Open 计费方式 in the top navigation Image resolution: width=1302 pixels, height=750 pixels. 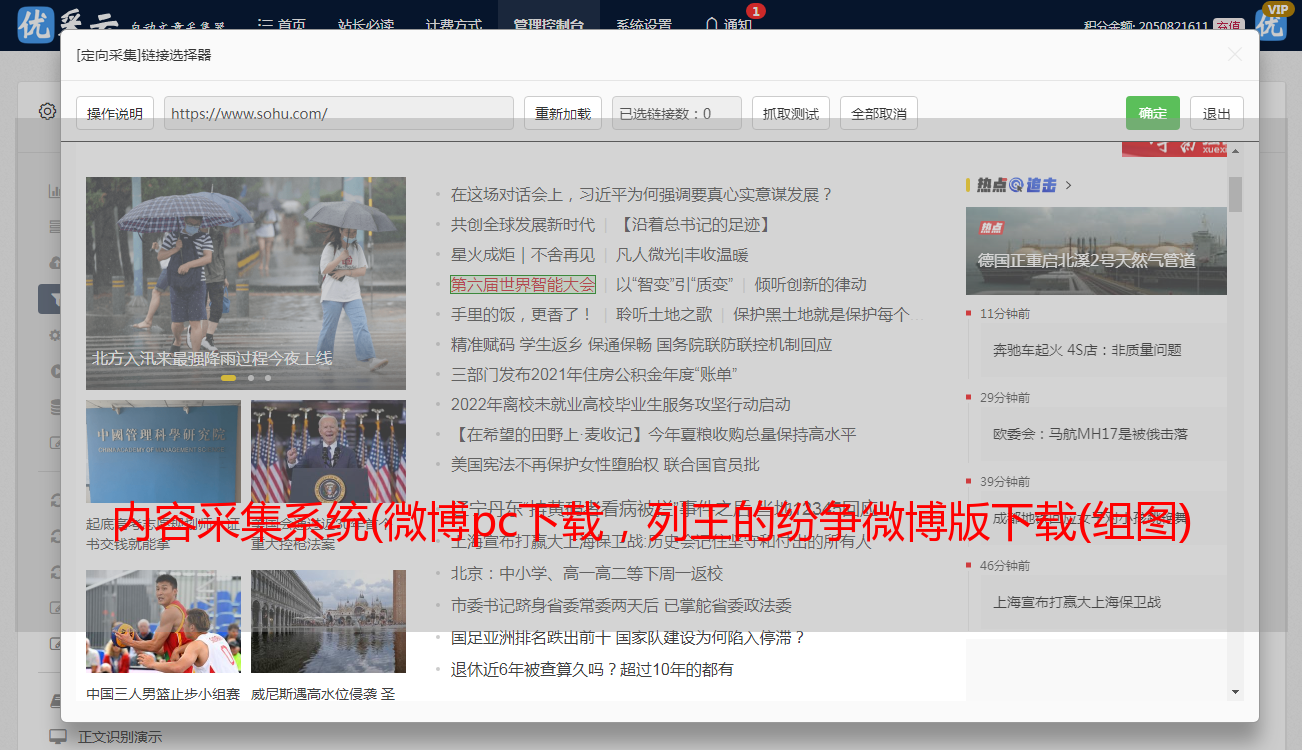453,25
